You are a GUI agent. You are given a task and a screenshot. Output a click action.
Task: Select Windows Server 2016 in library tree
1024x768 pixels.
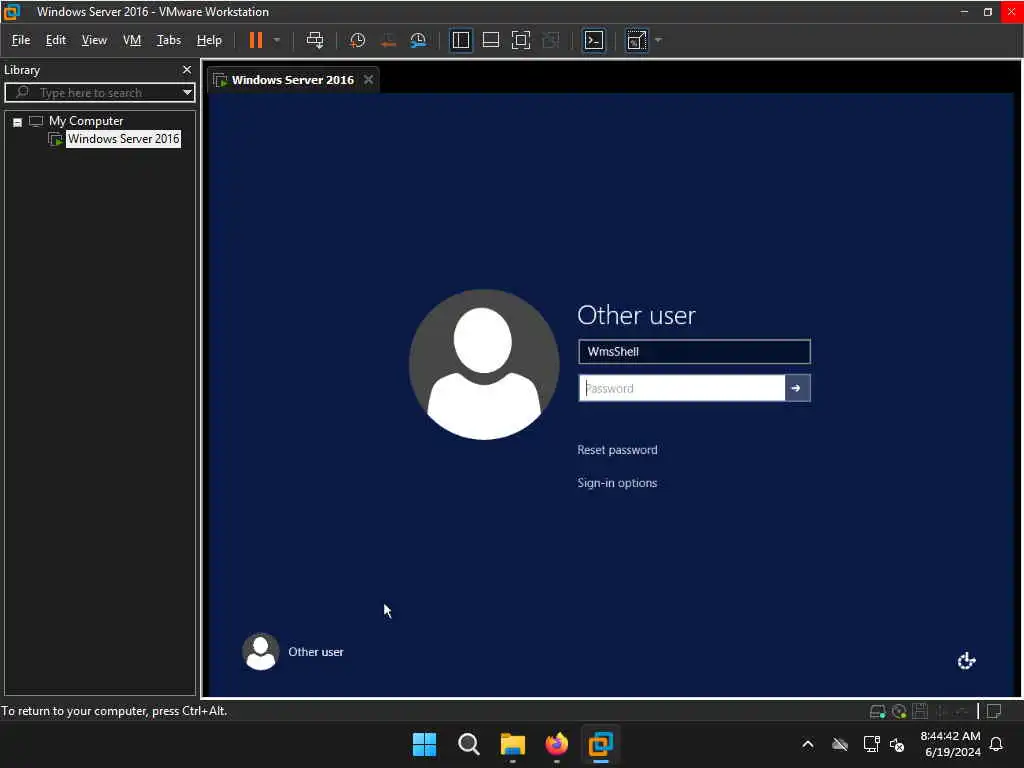point(123,139)
